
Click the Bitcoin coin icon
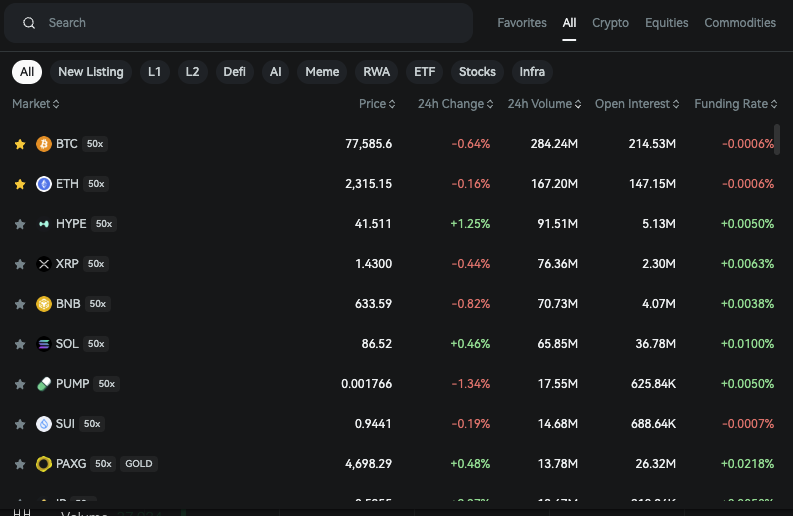44,144
